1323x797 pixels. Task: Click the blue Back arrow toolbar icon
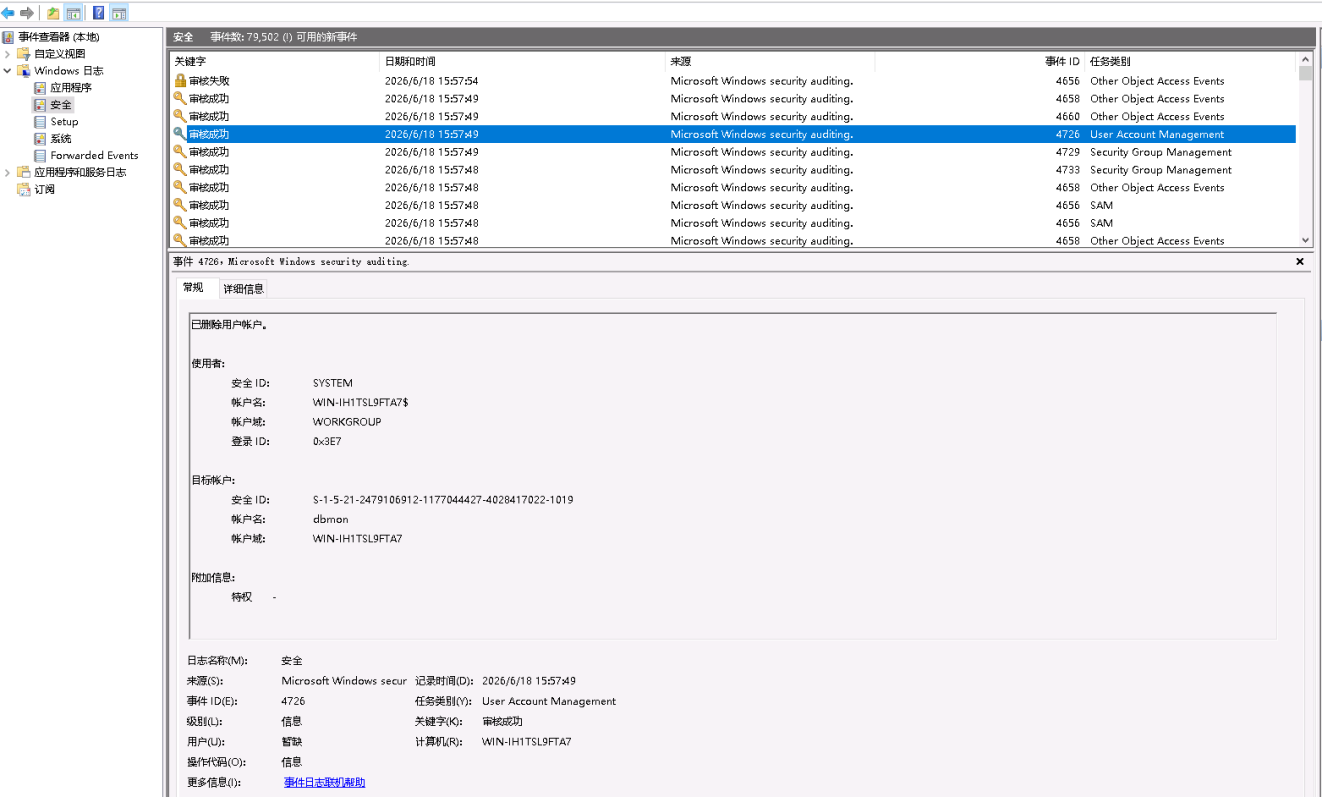(8, 13)
